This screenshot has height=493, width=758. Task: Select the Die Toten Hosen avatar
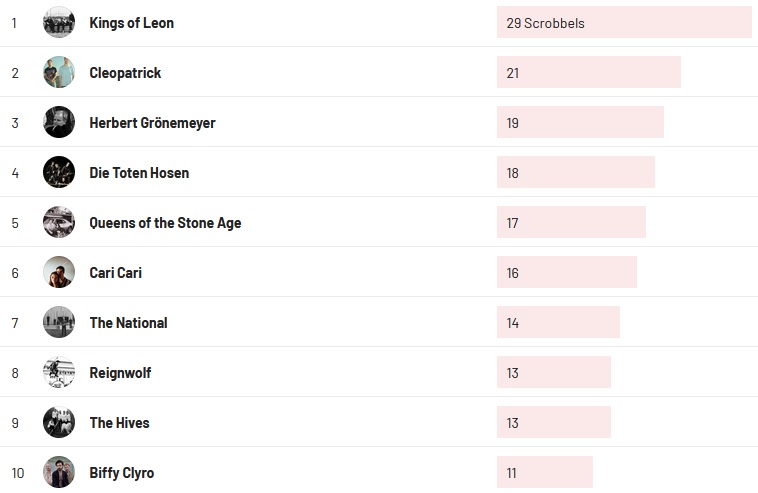pyautogui.click(x=59, y=172)
